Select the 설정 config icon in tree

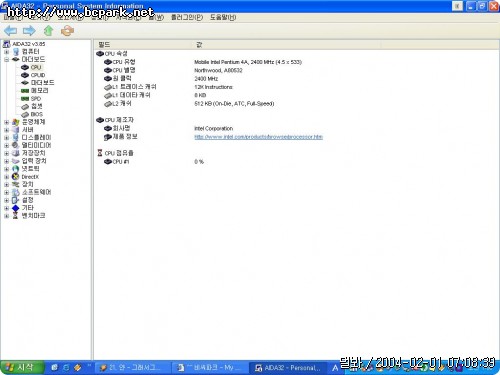[16, 200]
